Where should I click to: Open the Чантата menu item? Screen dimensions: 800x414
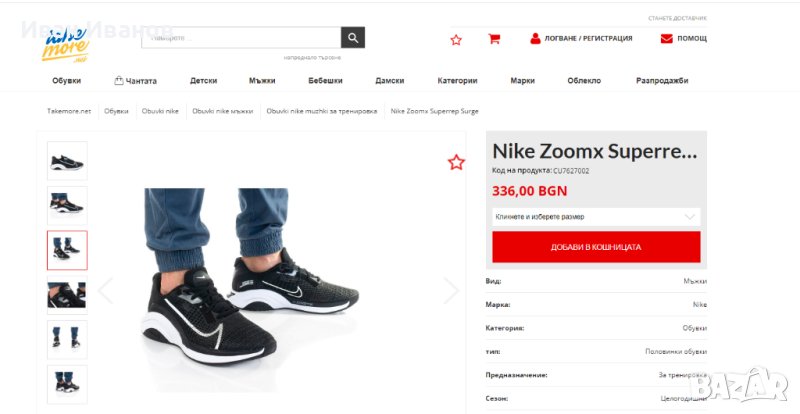(135, 80)
